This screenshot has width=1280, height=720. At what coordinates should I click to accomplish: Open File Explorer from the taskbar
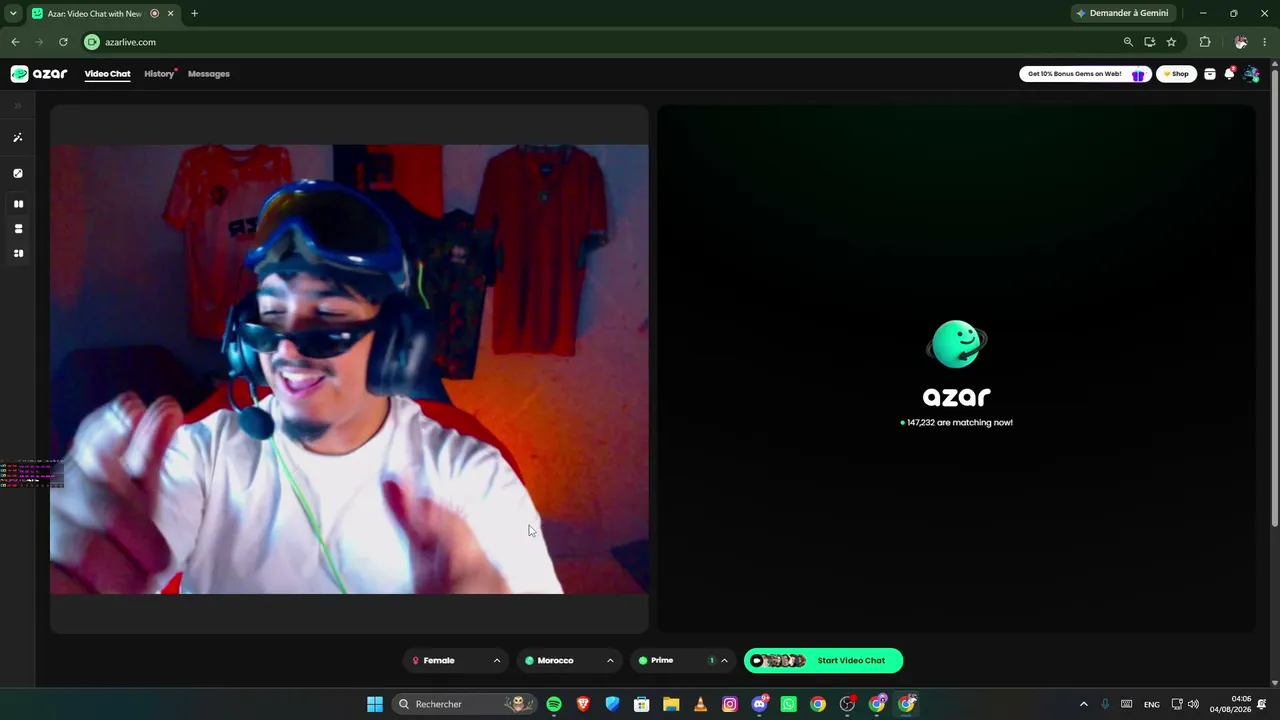[x=671, y=704]
